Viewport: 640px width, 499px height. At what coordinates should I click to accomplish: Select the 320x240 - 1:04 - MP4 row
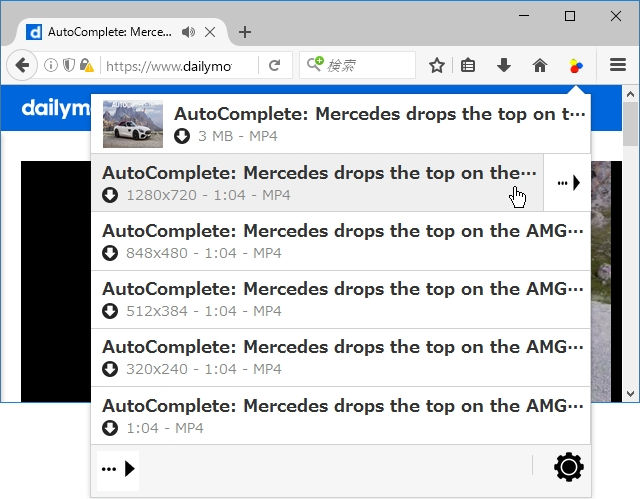[x=341, y=357]
